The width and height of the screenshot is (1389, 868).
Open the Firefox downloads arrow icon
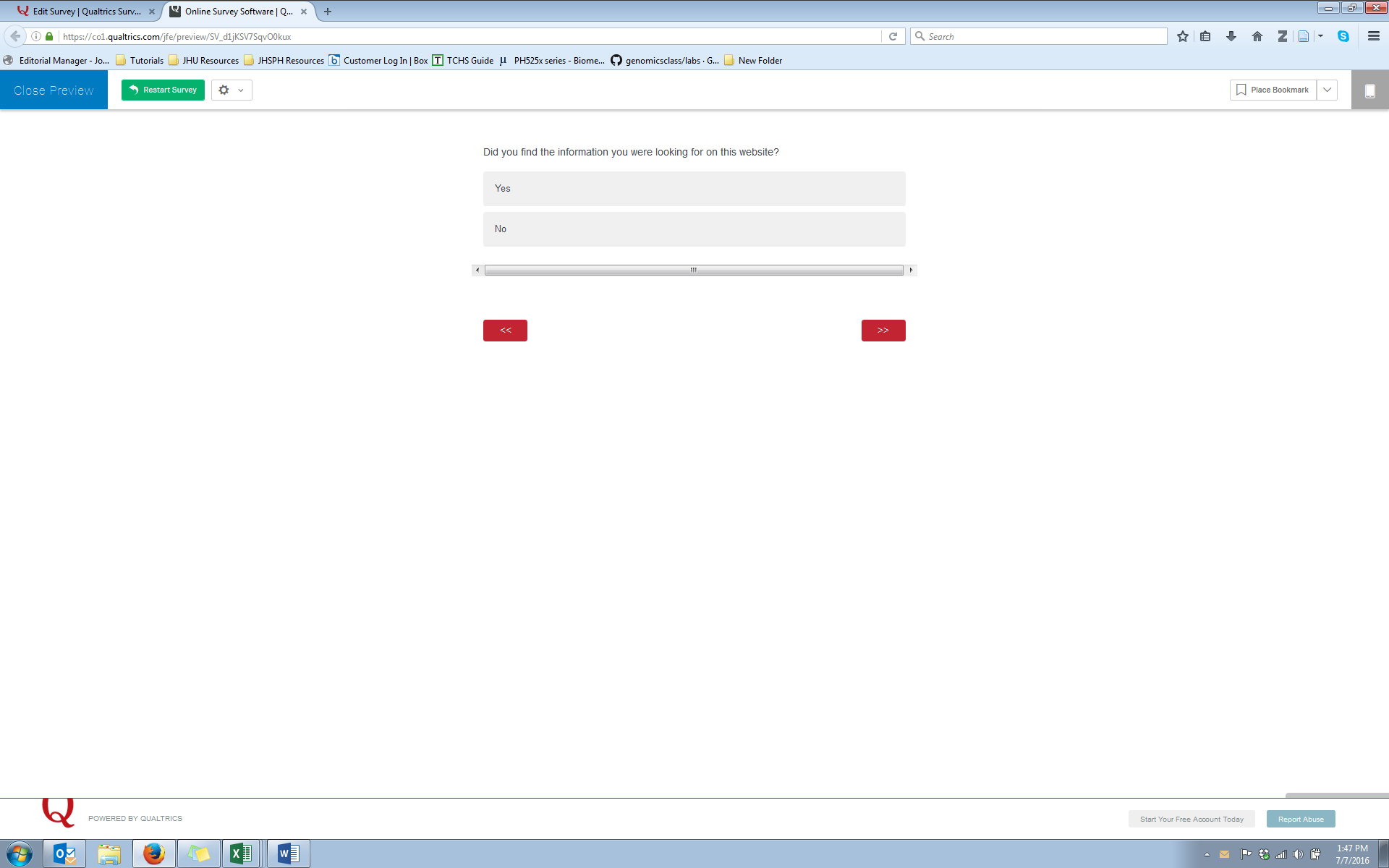tap(1231, 36)
